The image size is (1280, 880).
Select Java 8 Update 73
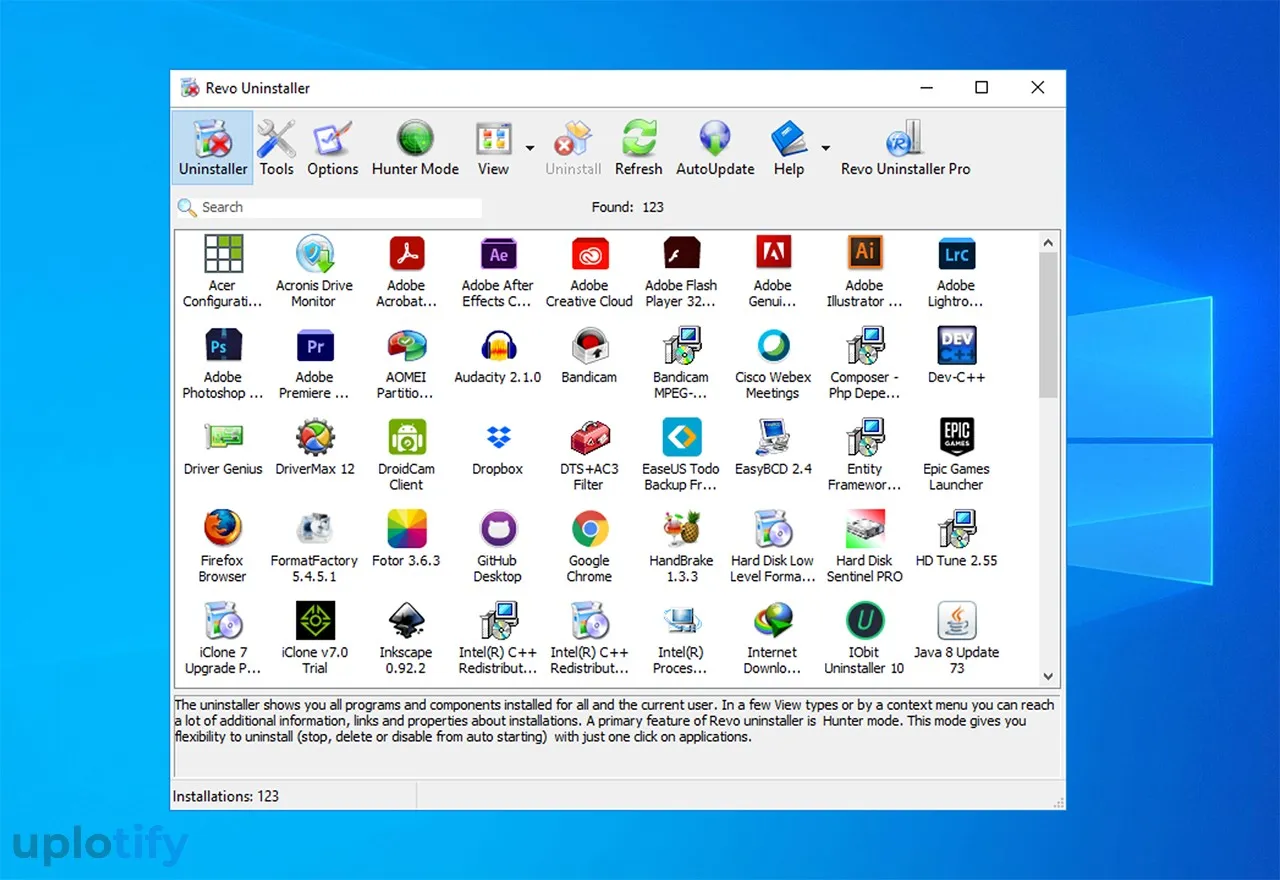point(956,639)
